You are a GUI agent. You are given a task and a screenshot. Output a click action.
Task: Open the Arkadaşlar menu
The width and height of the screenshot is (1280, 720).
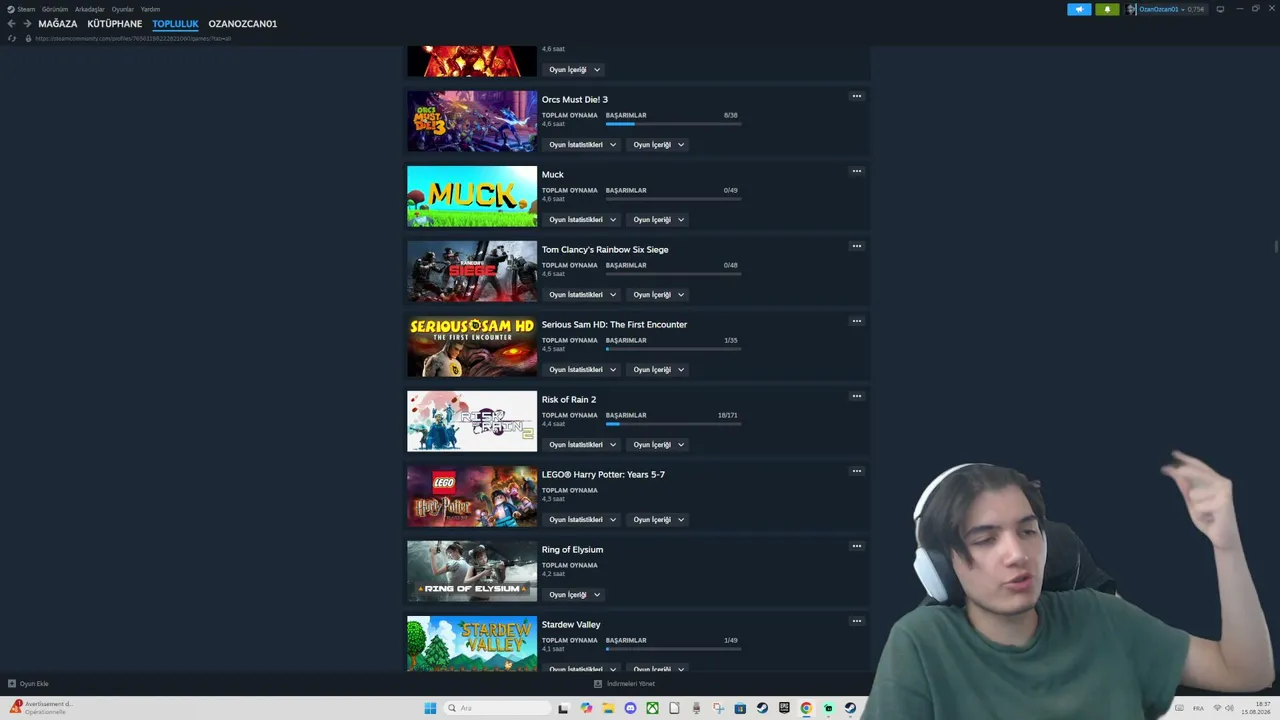tap(89, 9)
